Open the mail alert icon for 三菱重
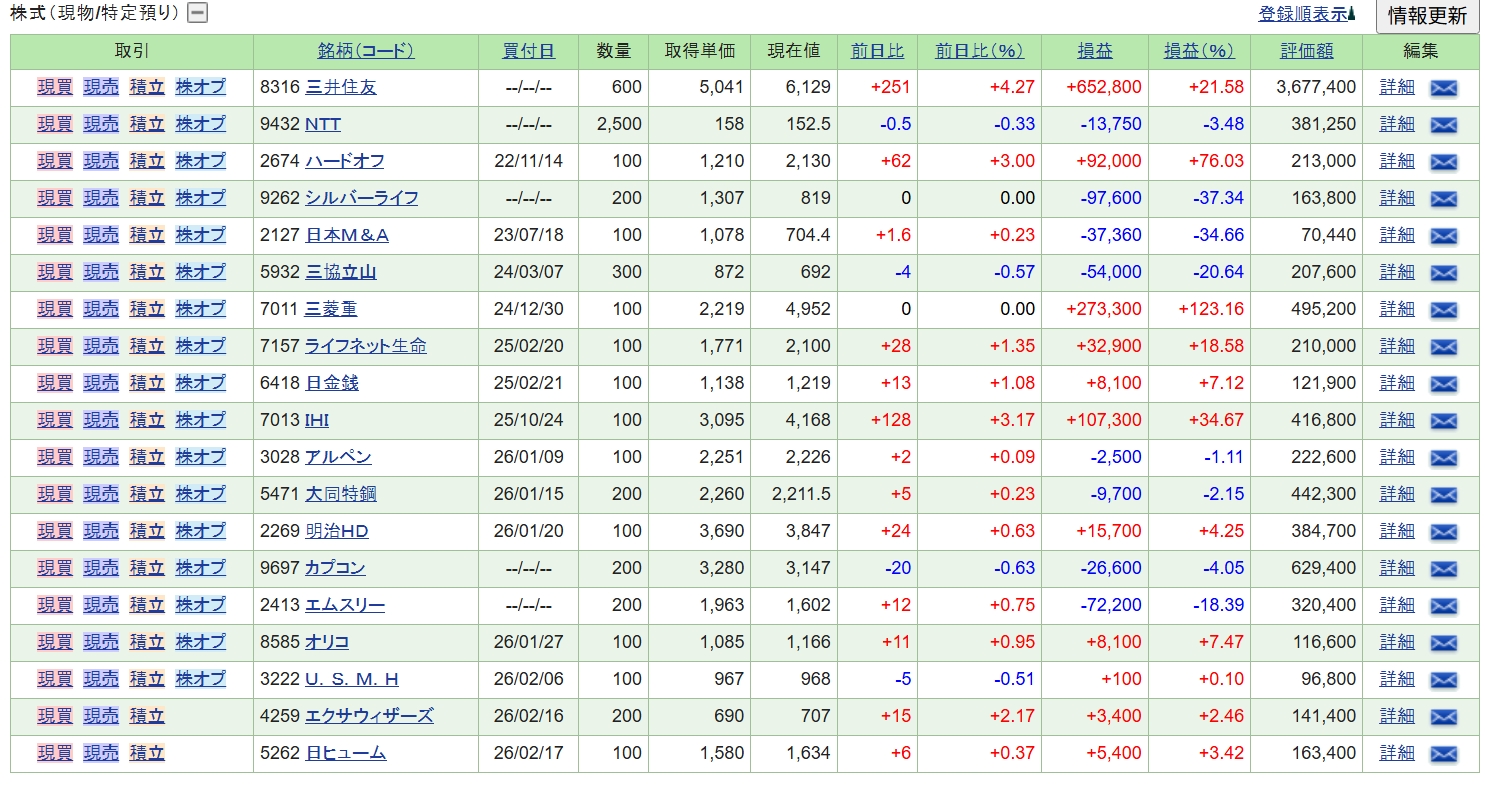 click(1443, 310)
